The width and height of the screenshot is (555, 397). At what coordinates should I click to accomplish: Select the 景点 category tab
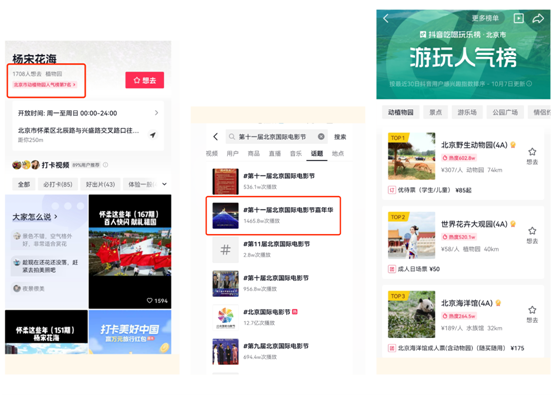tap(435, 112)
